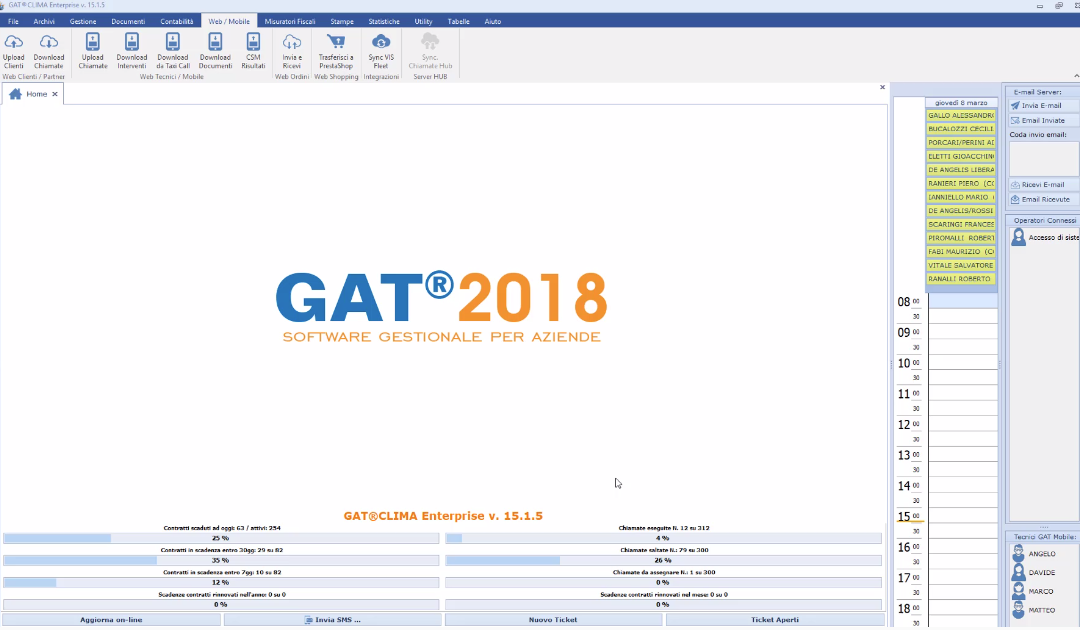This screenshot has width=1080, height=630.
Task: Select technician ANGELO in GAT Mobile list
Action: [1041, 554]
